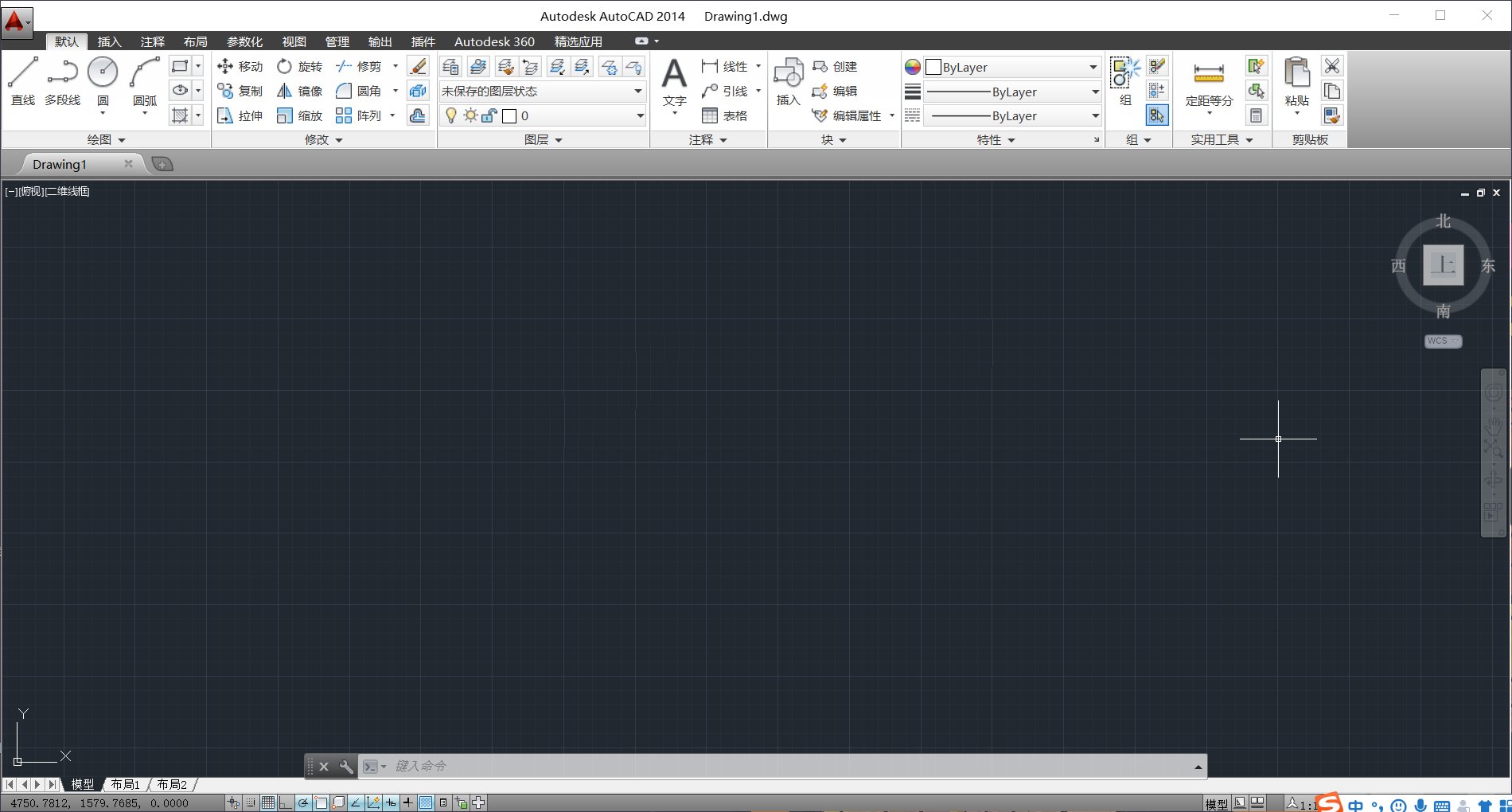Open the View (视图) ribbon tab
1512x812 pixels.
(294, 41)
